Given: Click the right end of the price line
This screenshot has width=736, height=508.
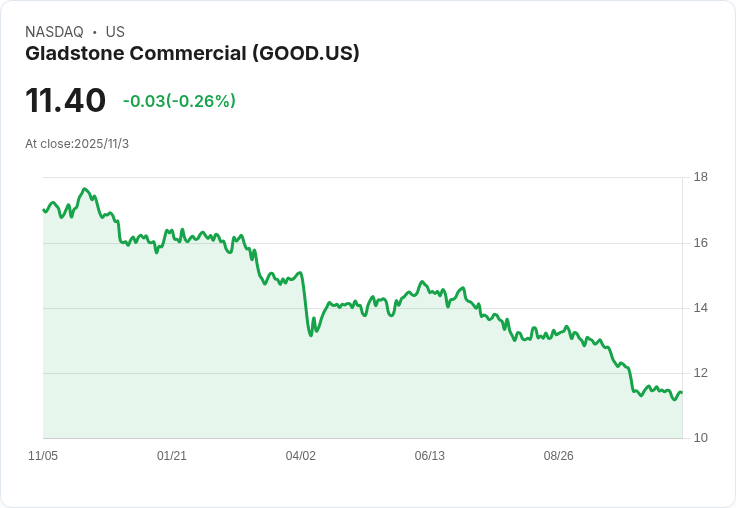Looking at the screenshot, I should [681, 393].
